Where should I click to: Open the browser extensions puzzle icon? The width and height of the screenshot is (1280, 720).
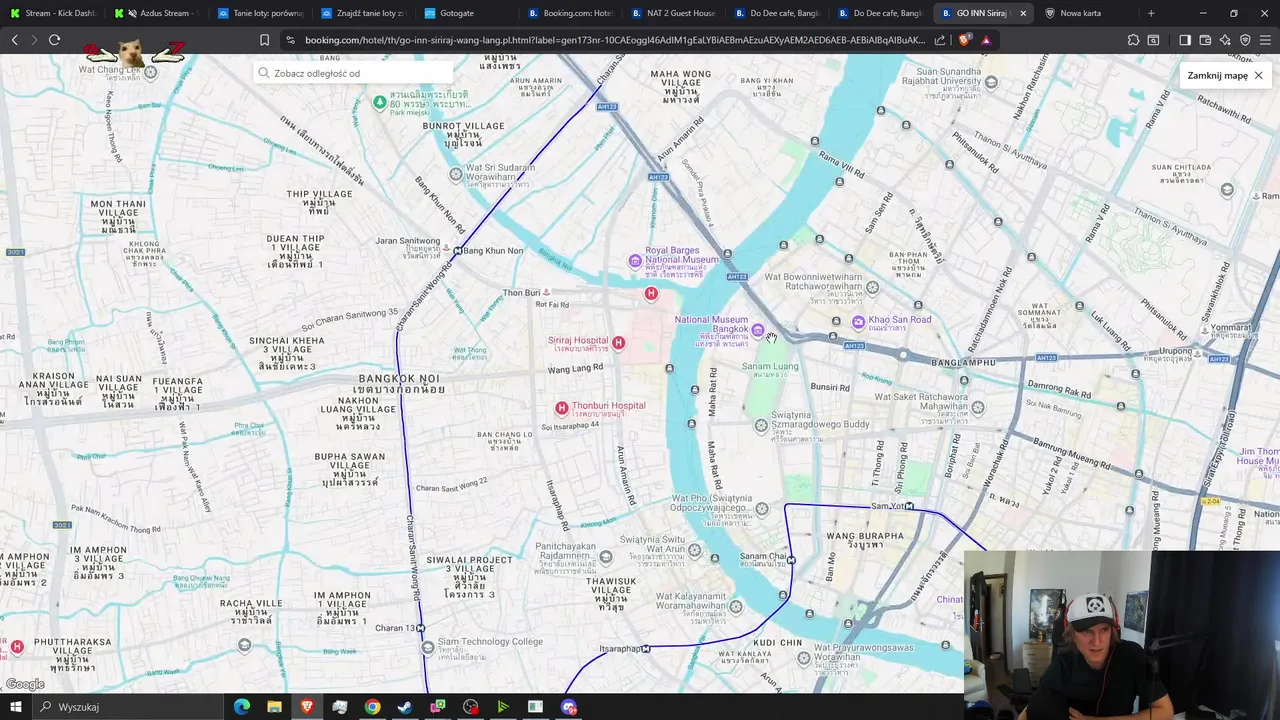point(1133,40)
